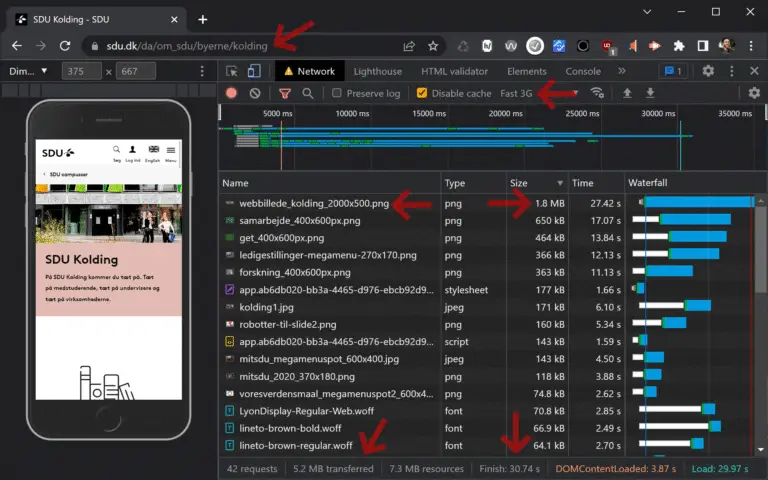Image resolution: width=768 pixels, height=480 pixels.
Task: Switch to the Network tab
Action: (x=310, y=72)
